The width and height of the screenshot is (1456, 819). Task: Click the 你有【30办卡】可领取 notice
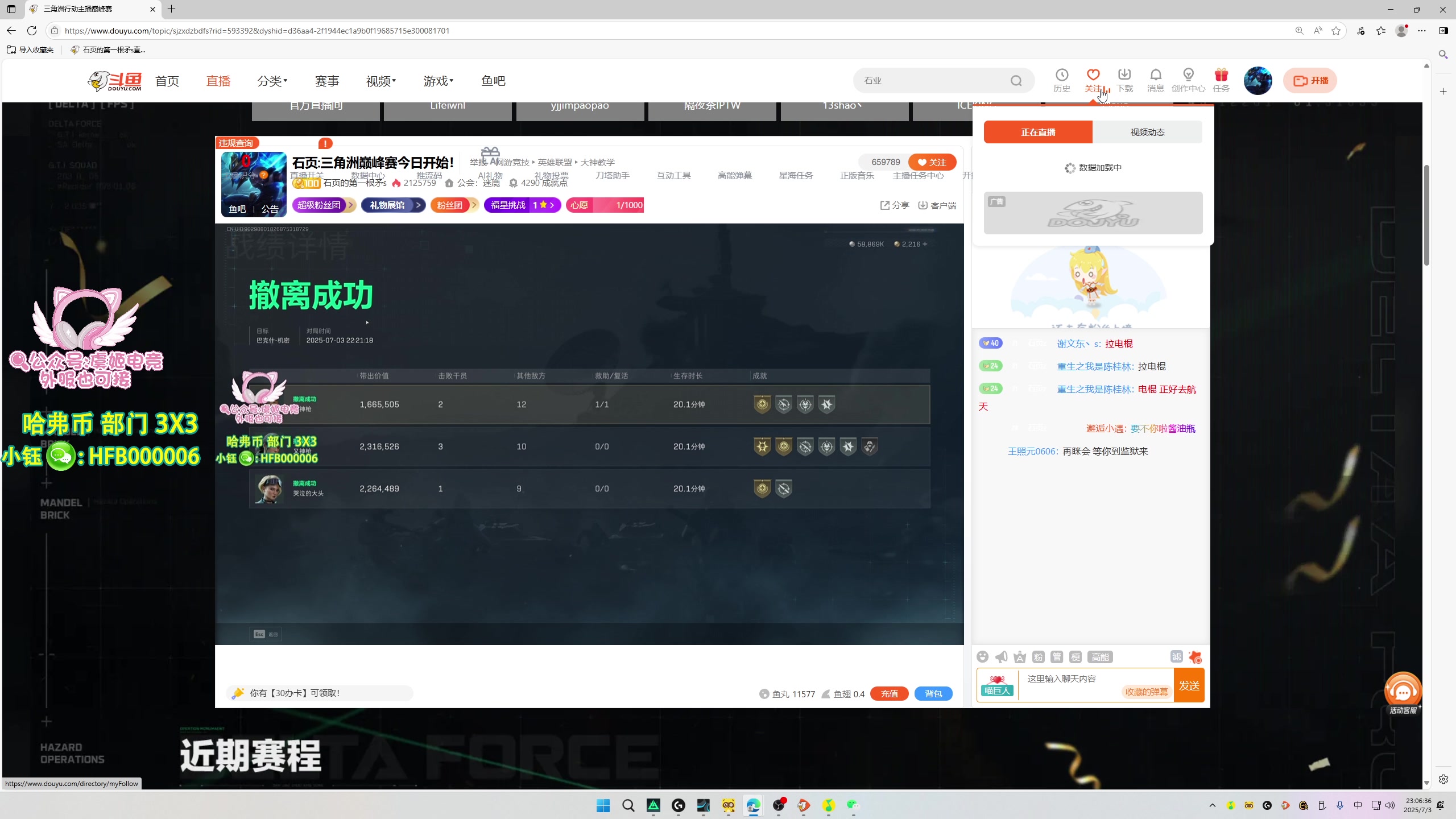pyautogui.click(x=320, y=693)
